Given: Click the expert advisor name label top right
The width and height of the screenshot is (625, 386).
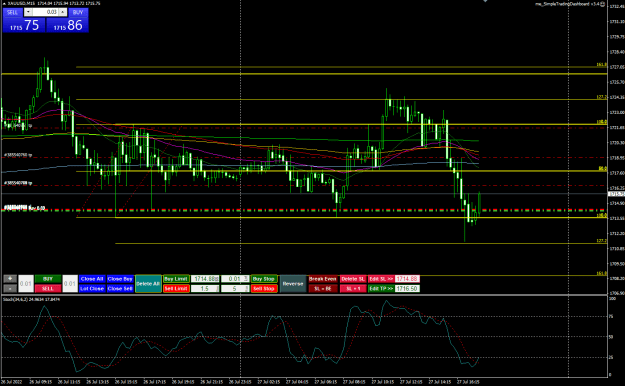Looking at the screenshot, I should [x=567, y=4].
